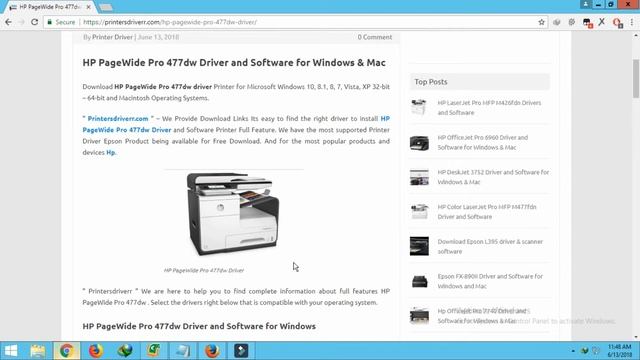Launch first Firefox icon in taskbar
The width and height of the screenshot is (640, 360).
pos(96,351)
